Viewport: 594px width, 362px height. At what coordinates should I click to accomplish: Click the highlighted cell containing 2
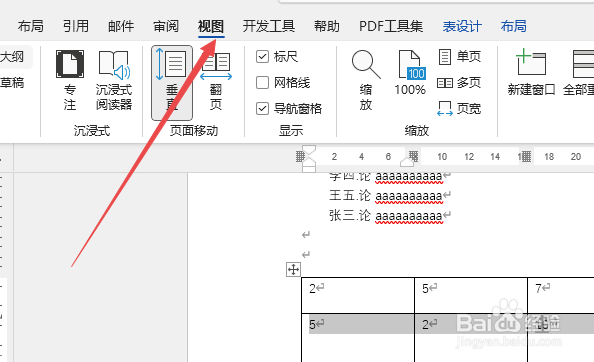[x=471, y=338]
